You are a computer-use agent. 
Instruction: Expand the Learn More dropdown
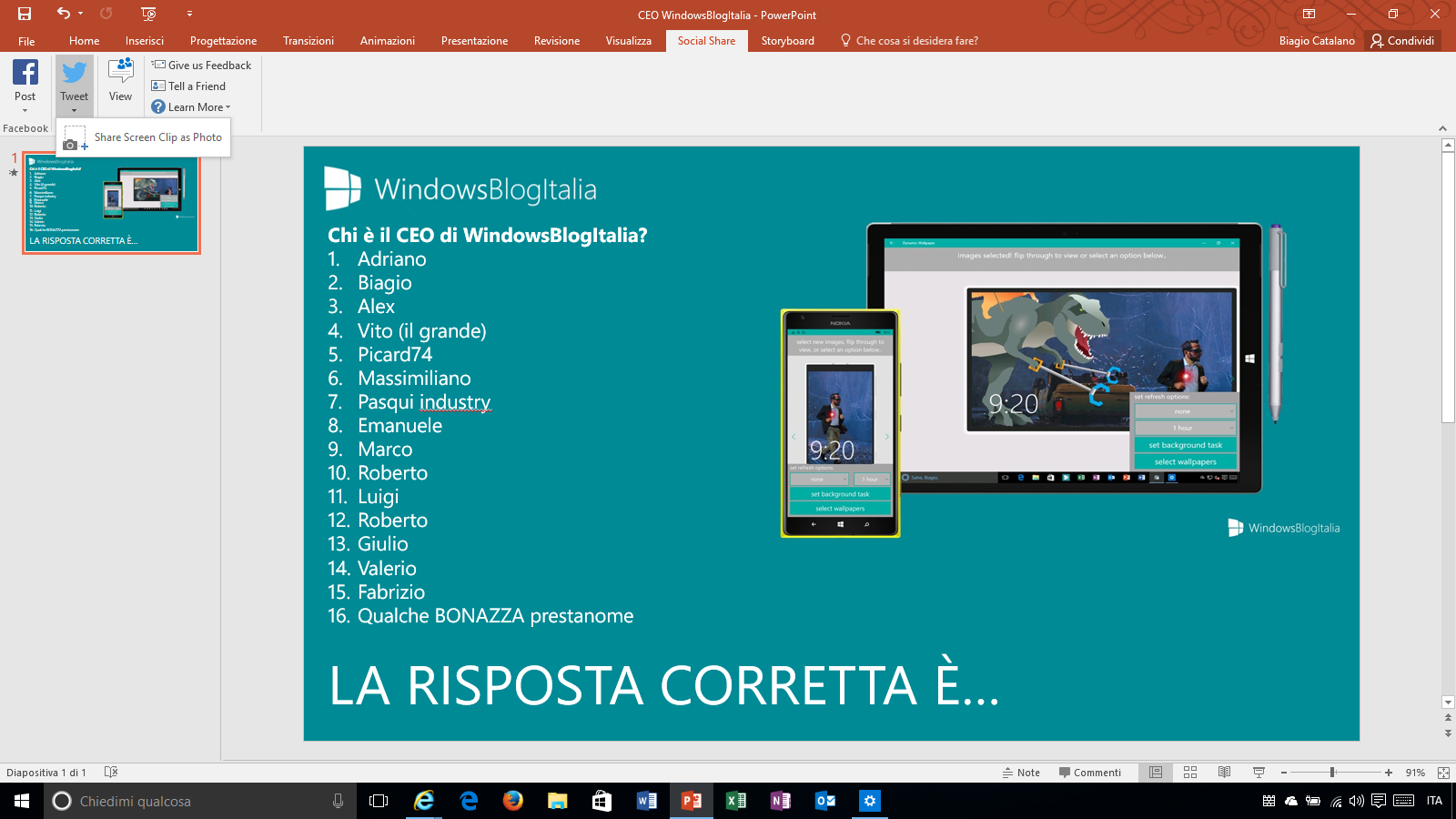pyautogui.click(x=191, y=107)
